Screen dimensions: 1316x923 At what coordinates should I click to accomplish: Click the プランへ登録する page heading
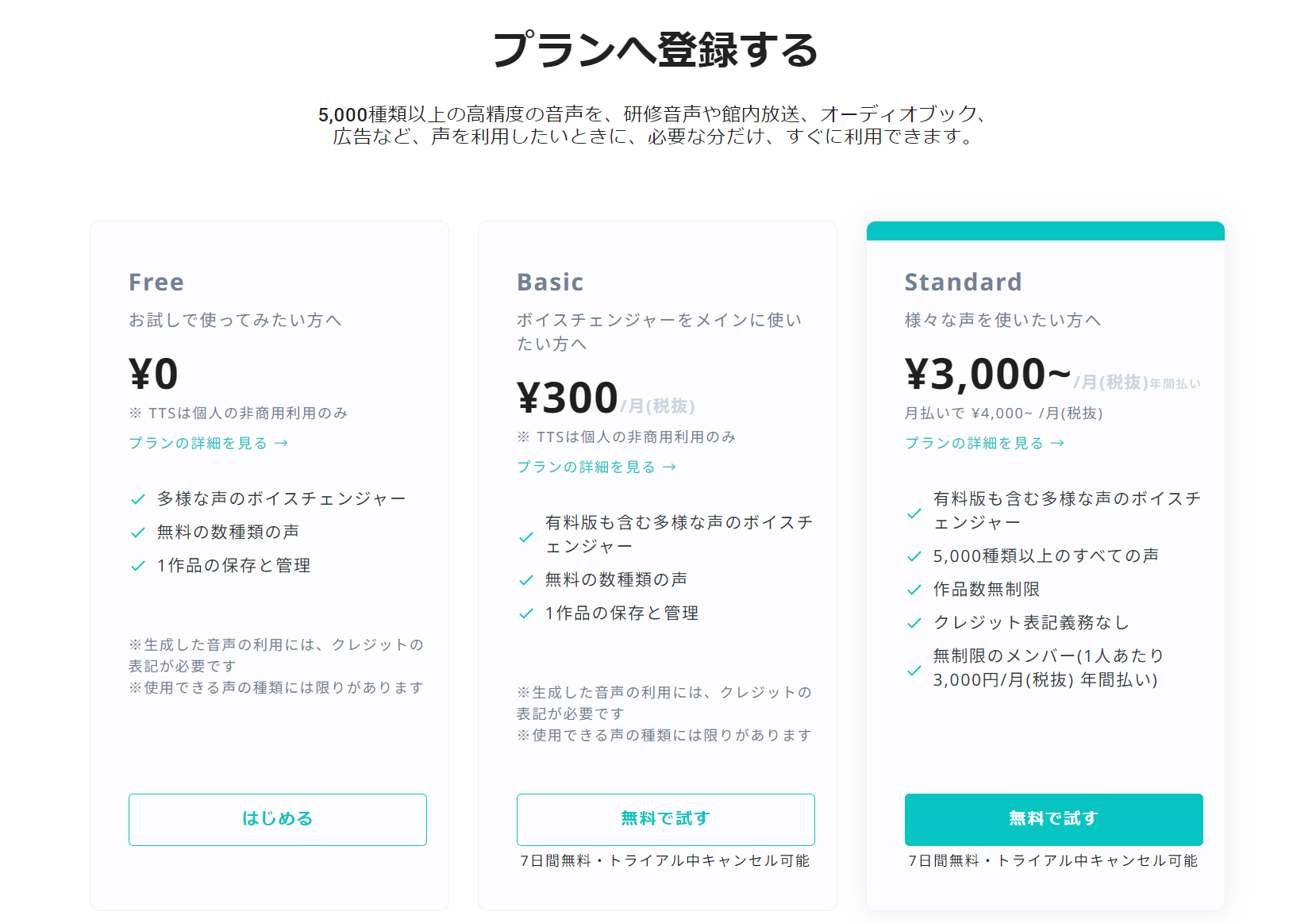pyautogui.click(x=656, y=49)
